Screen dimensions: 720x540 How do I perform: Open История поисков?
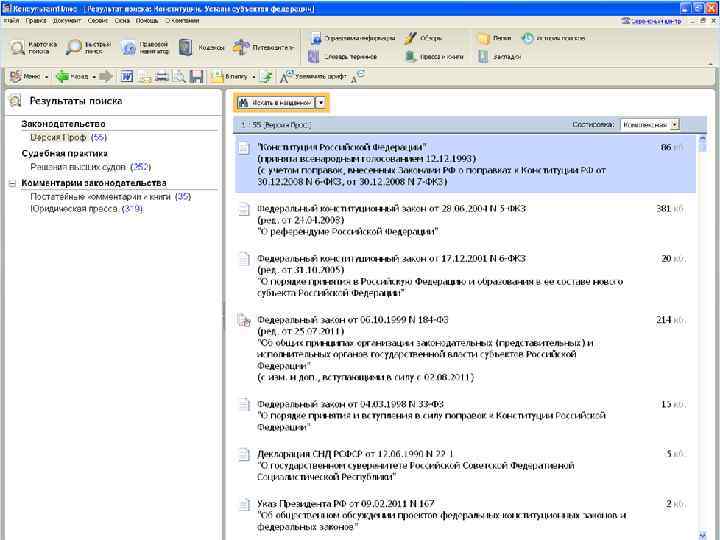(x=554, y=38)
